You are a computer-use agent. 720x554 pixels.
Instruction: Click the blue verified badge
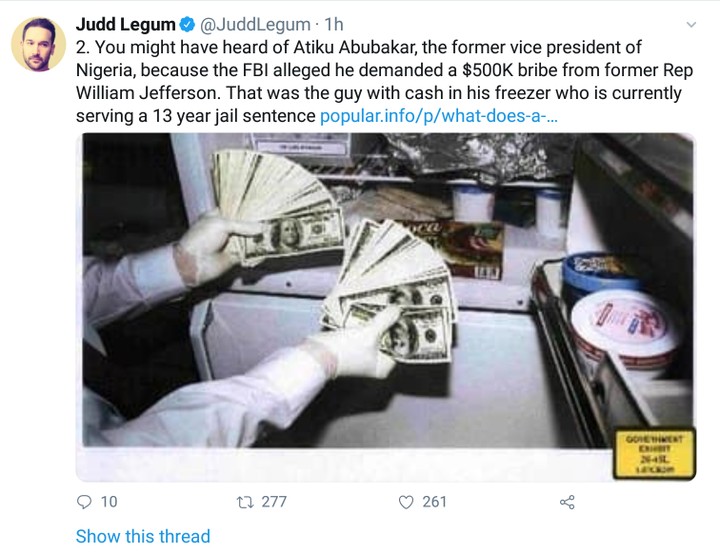[x=185, y=23]
